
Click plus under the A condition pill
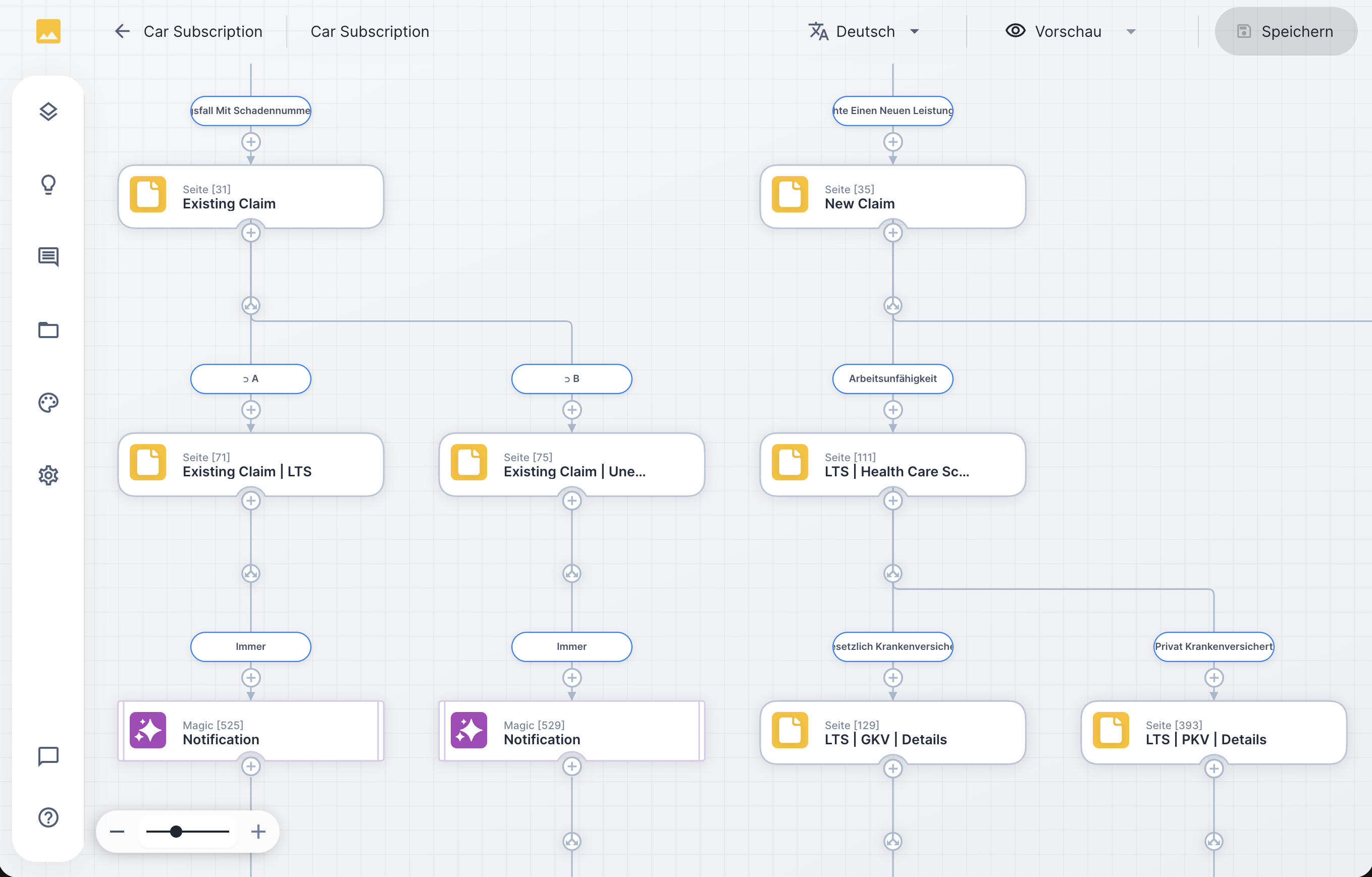click(x=251, y=410)
